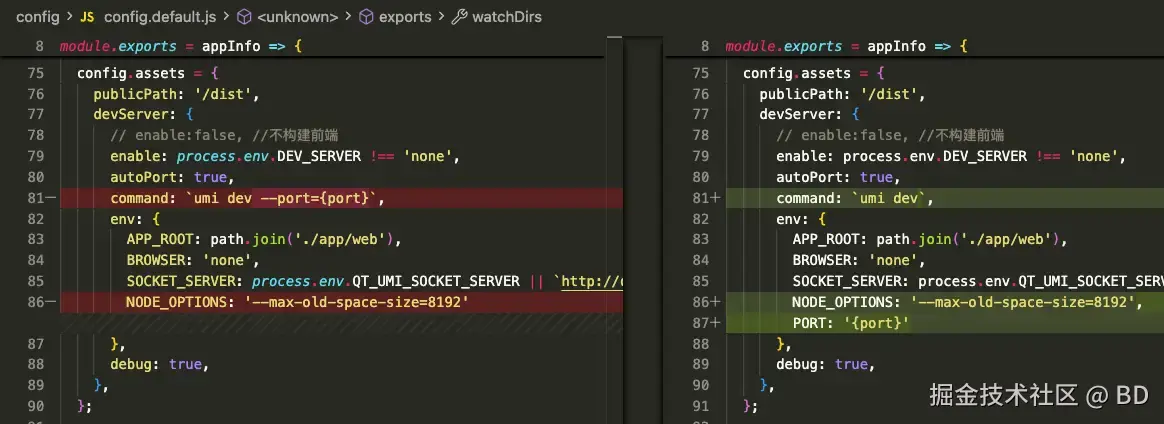Click the enable:false comment in left pane

point(225,135)
